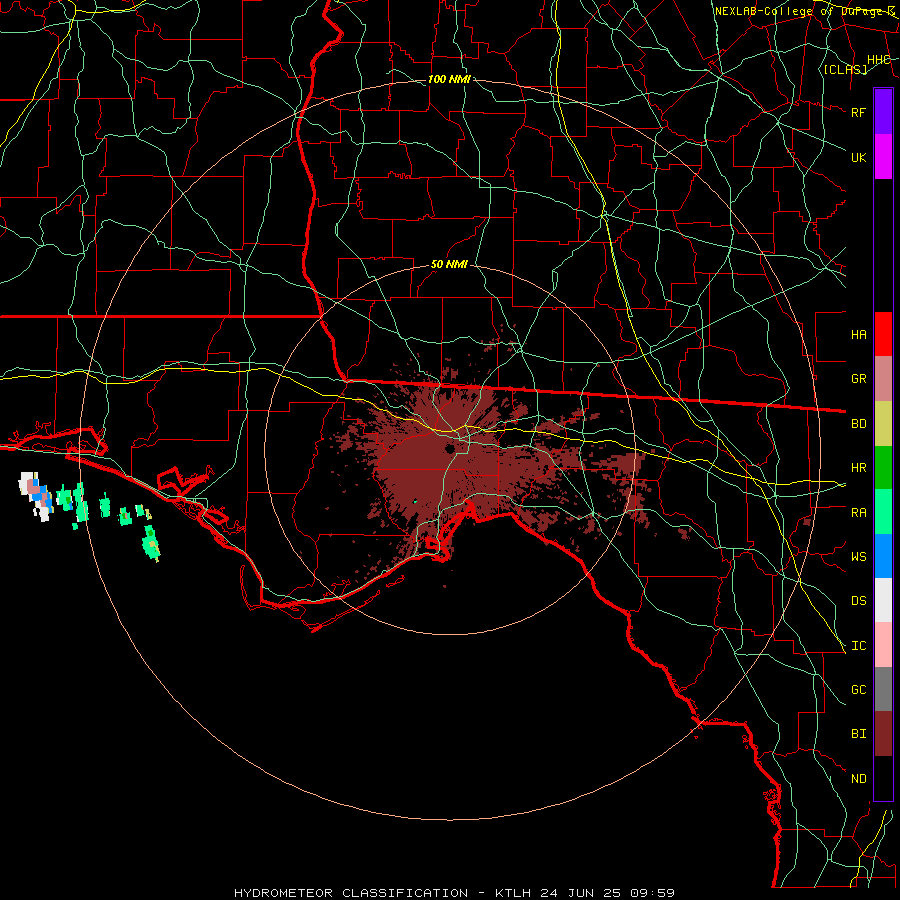900x900 pixels.
Task: Click the 100 NMI range ring label
Action: tap(449, 79)
